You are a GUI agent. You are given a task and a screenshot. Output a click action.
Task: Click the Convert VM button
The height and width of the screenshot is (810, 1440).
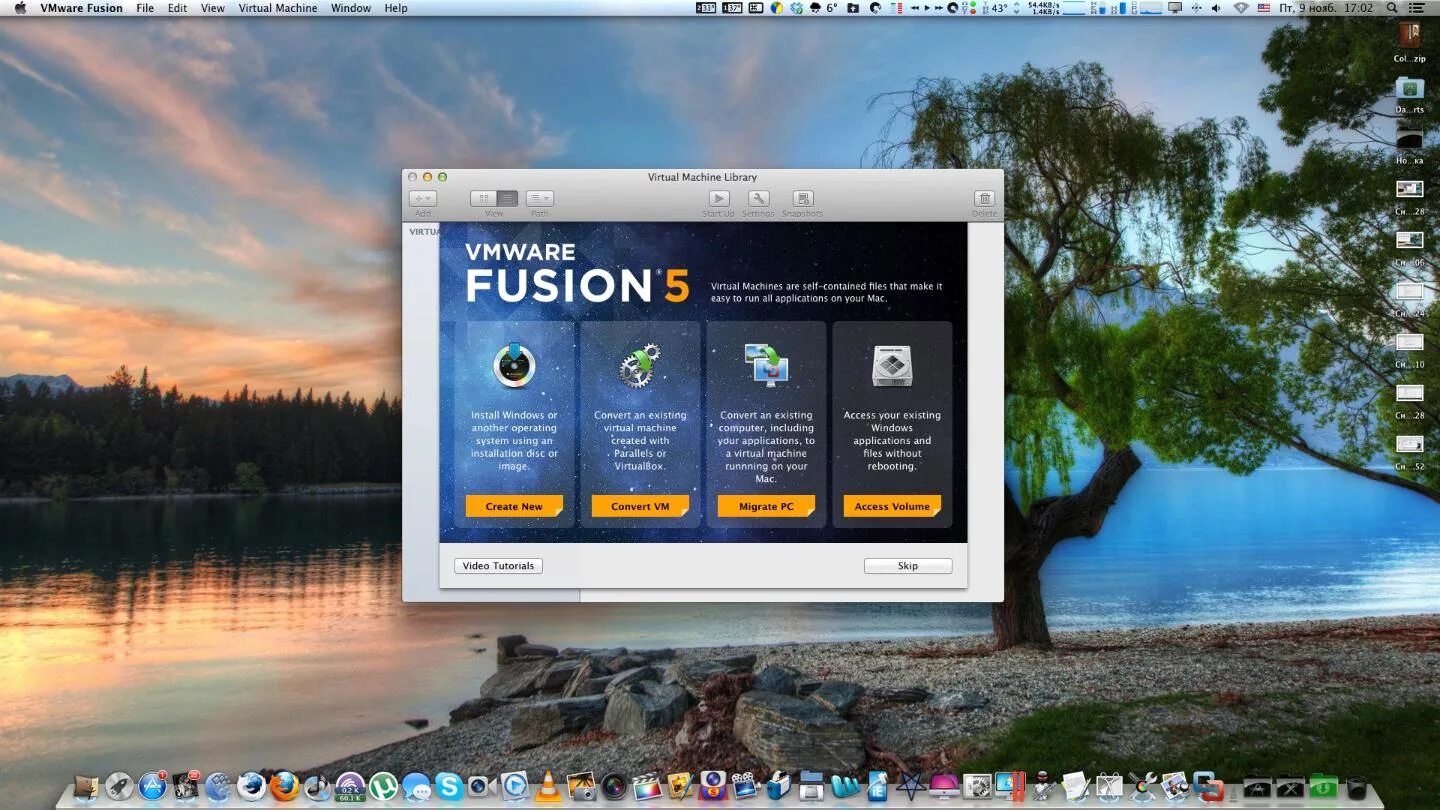click(x=640, y=506)
